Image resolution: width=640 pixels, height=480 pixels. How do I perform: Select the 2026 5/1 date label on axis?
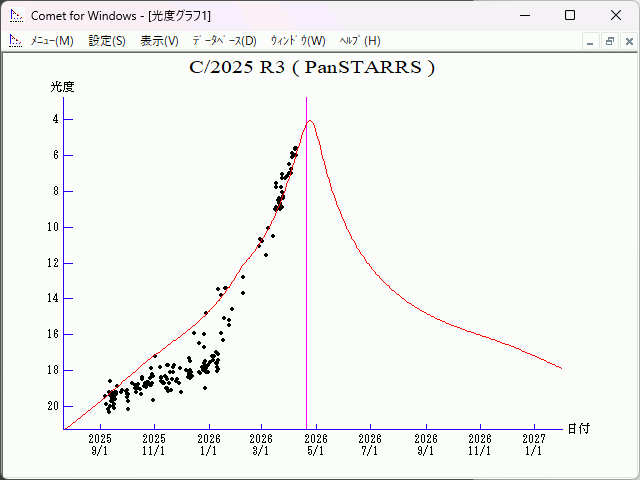[x=315, y=444]
